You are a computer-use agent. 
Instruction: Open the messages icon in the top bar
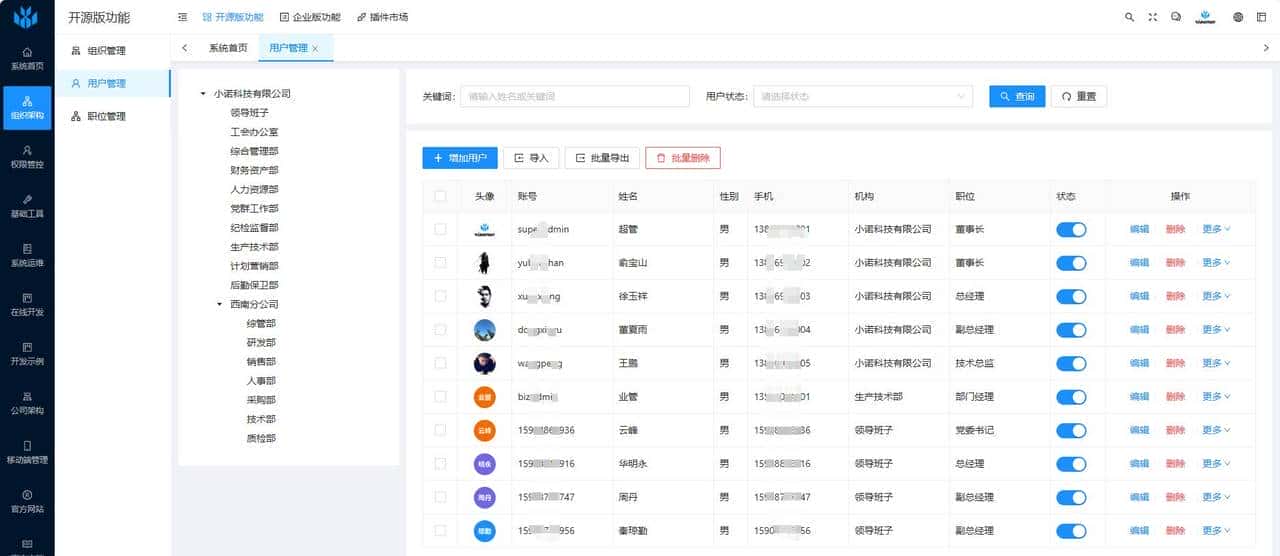pos(1175,17)
